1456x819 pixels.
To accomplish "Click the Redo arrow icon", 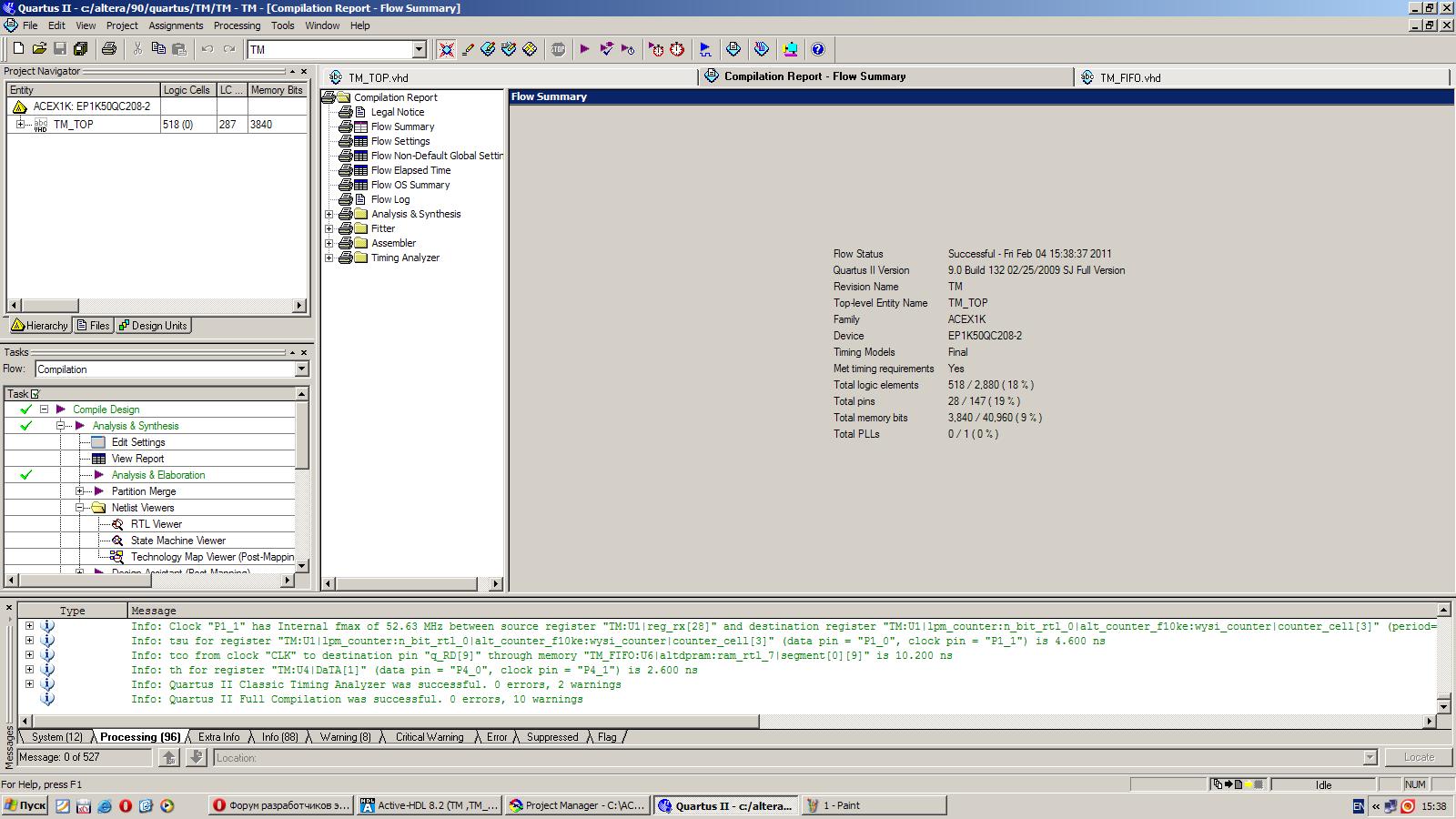I will (229, 49).
